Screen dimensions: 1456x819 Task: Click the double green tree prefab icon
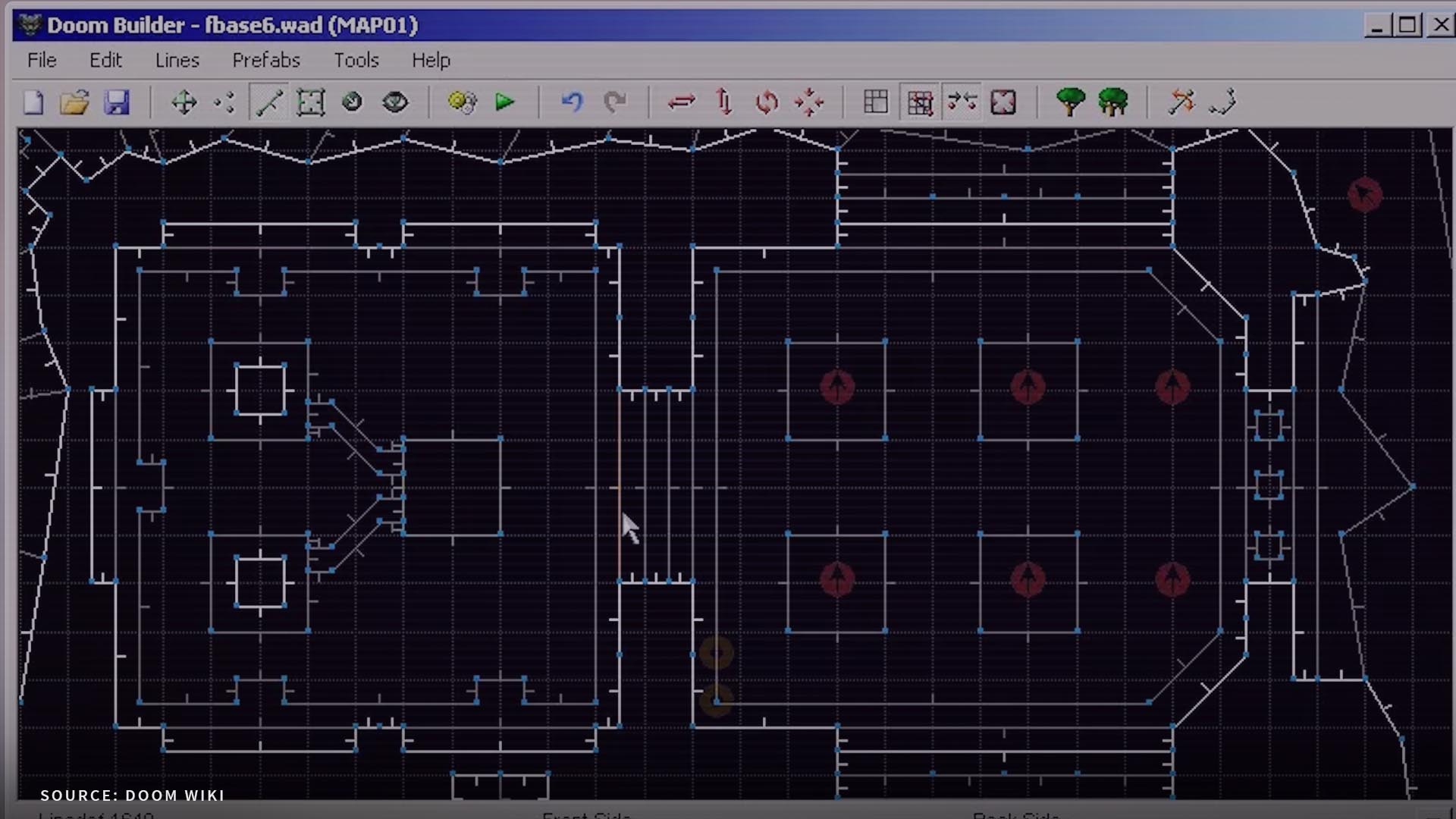point(1113,102)
